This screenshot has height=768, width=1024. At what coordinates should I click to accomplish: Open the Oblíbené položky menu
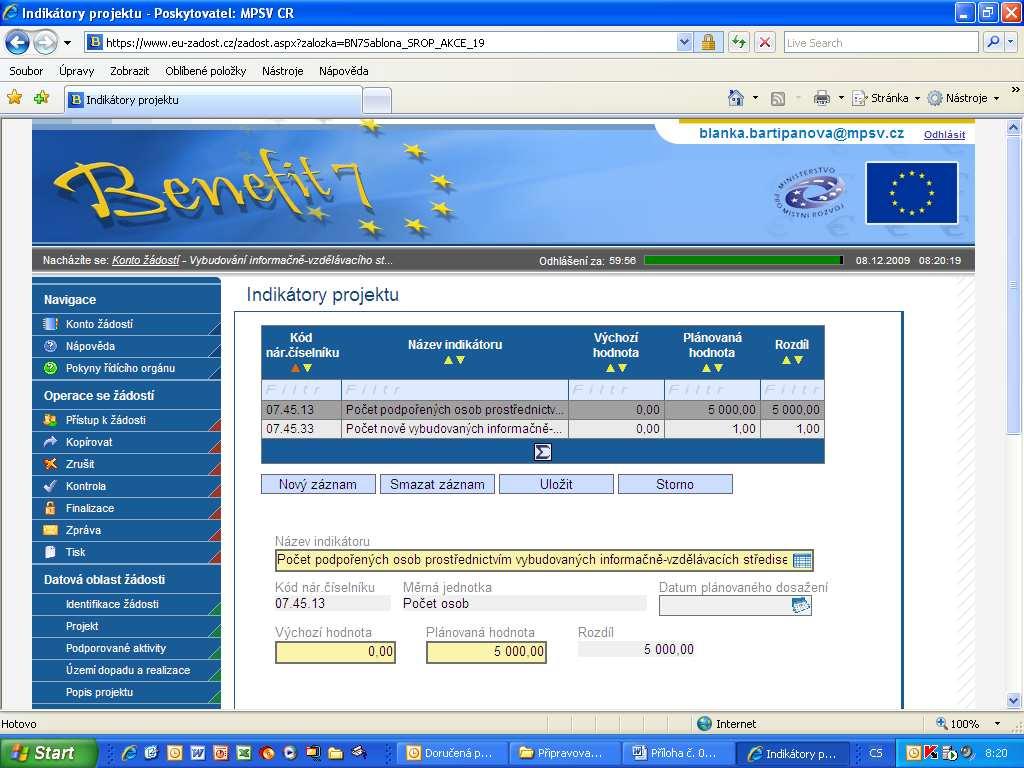click(x=206, y=71)
